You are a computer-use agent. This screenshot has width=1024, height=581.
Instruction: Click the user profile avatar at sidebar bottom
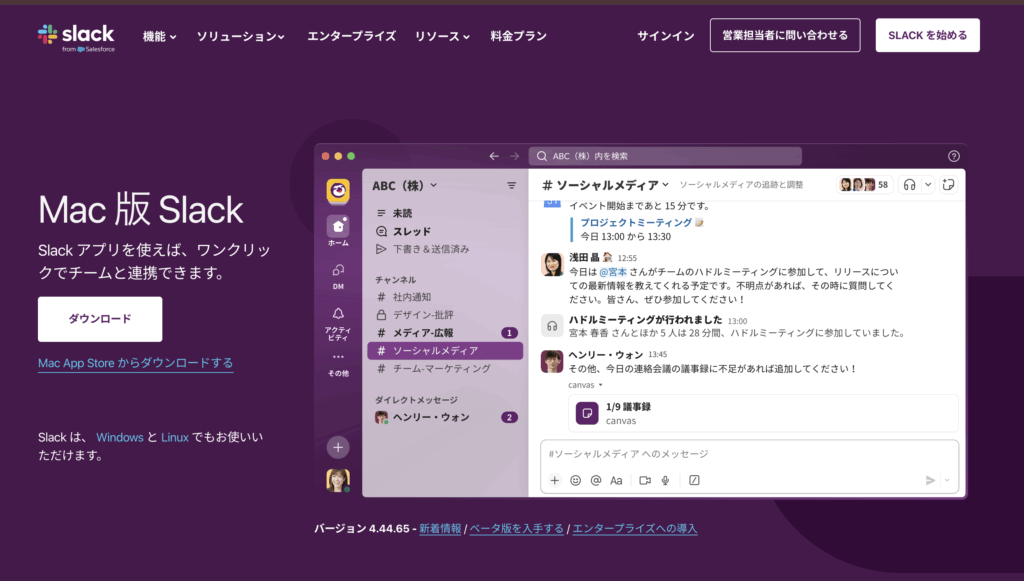(x=338, y=480)
